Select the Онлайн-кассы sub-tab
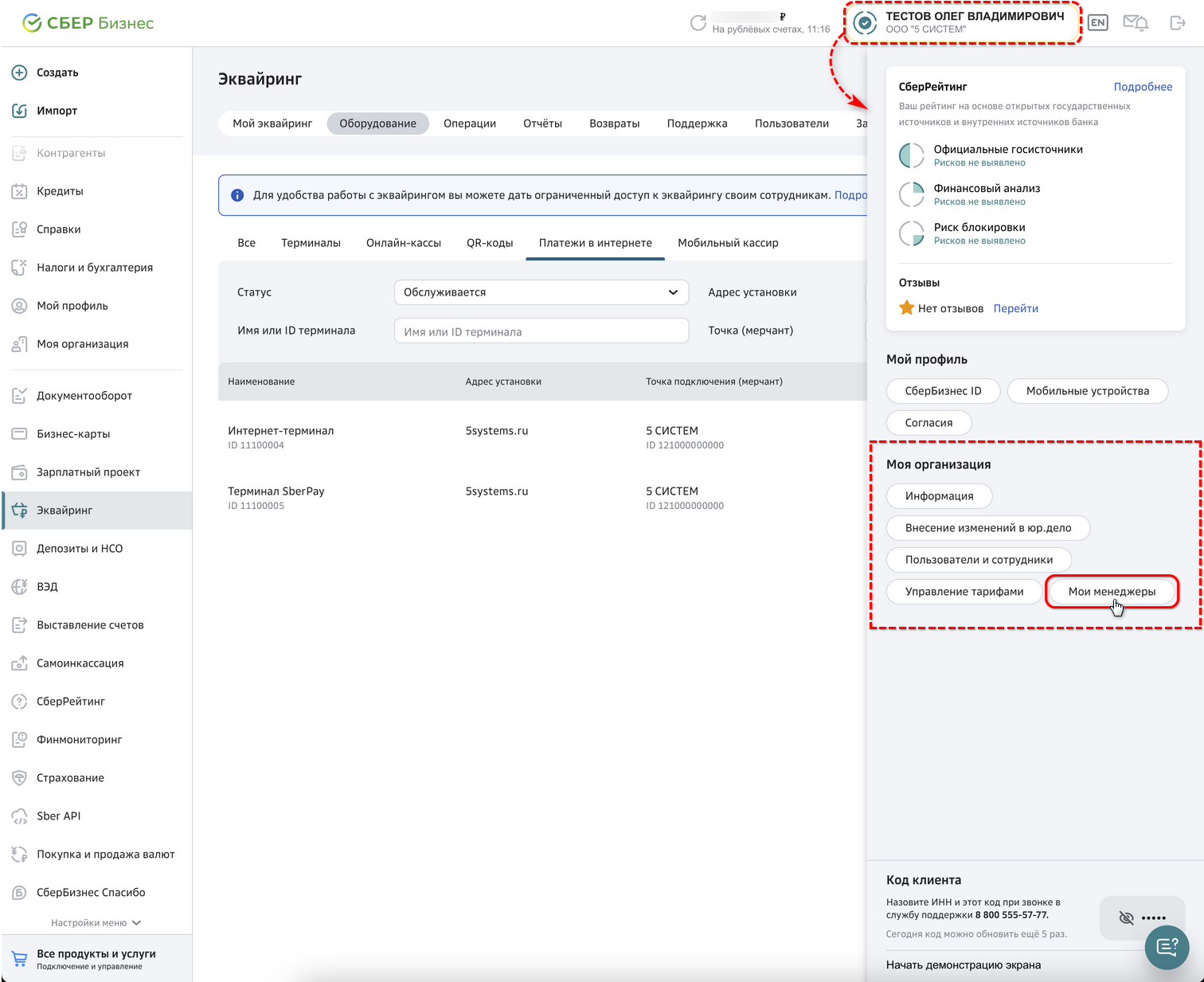The image size is (1204, 982). (404, 243)
